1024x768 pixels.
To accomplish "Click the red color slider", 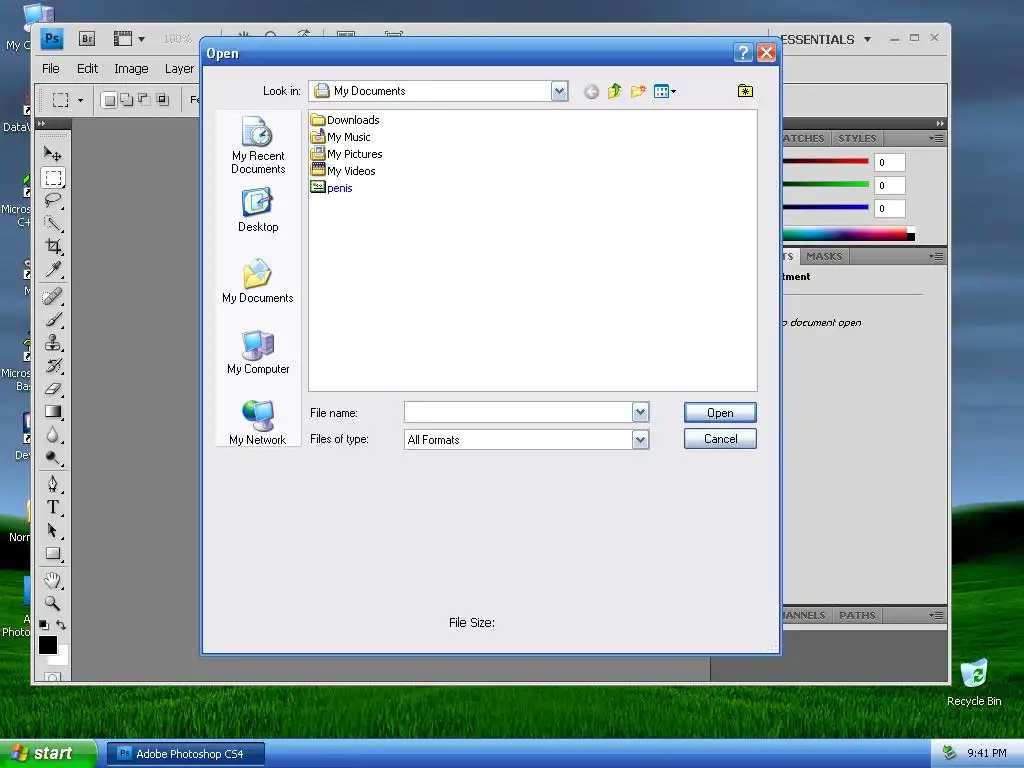I will click(x=825, y=161).
